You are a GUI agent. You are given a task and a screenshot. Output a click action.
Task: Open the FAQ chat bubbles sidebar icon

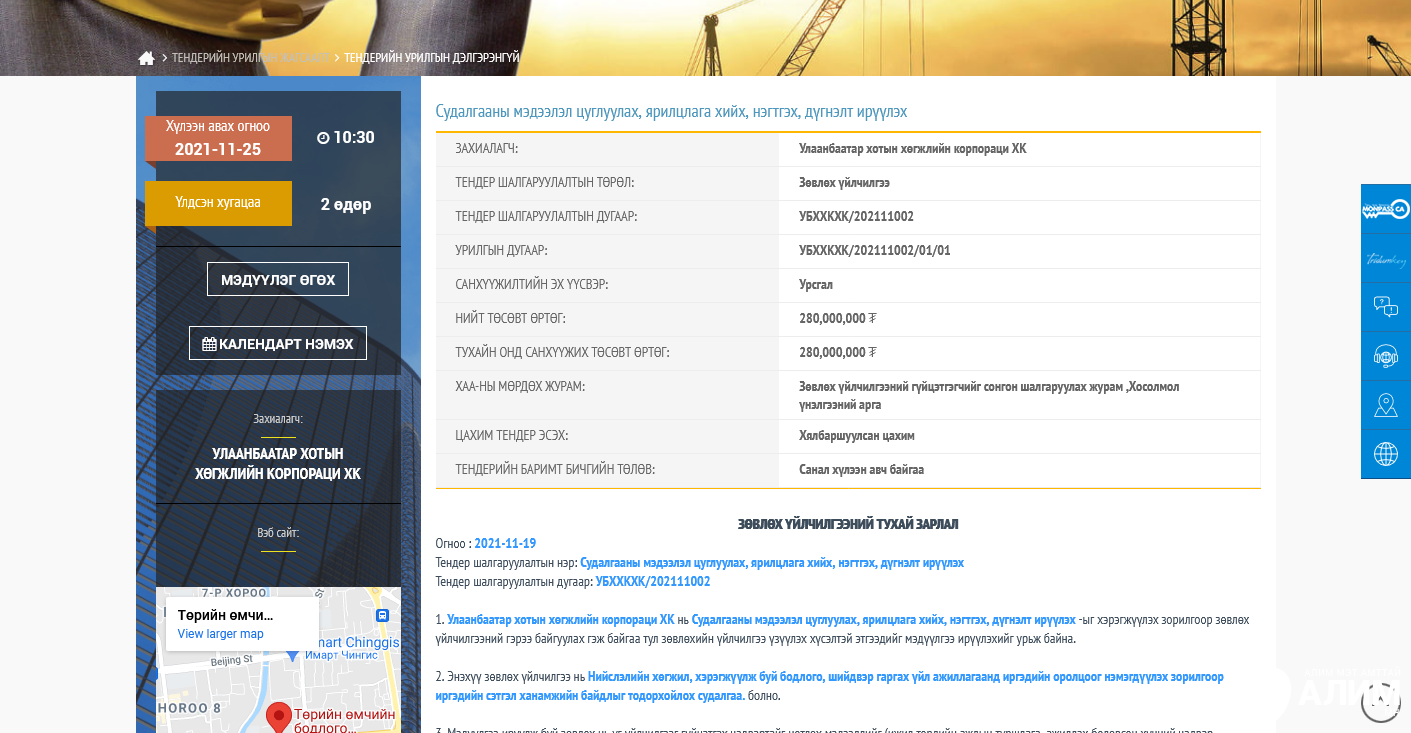point(1386,307)
